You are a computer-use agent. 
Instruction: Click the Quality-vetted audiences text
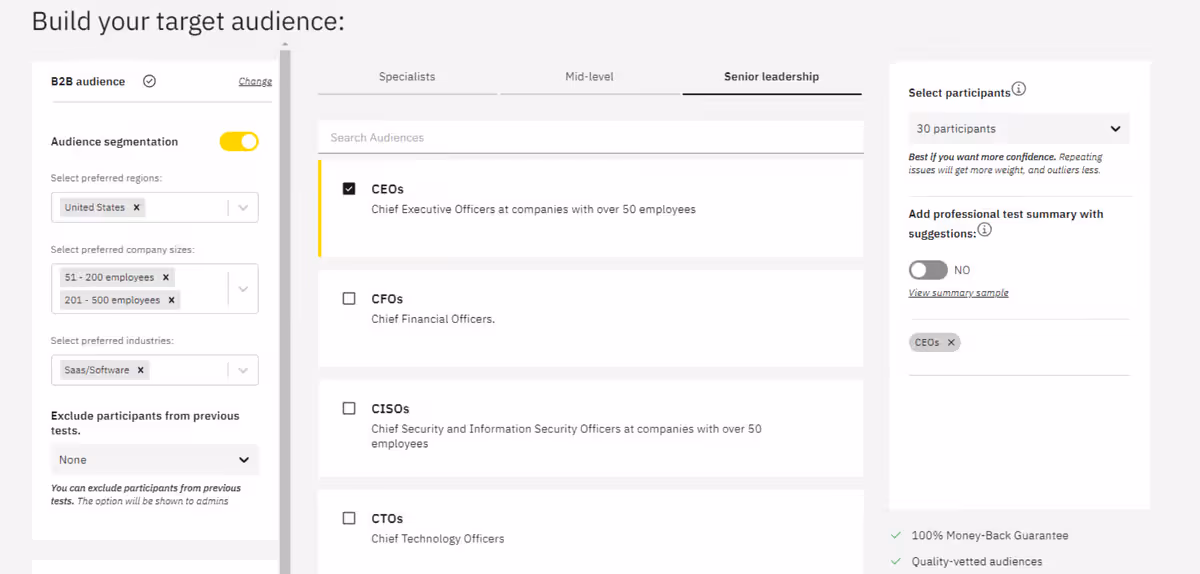(976, 562)
